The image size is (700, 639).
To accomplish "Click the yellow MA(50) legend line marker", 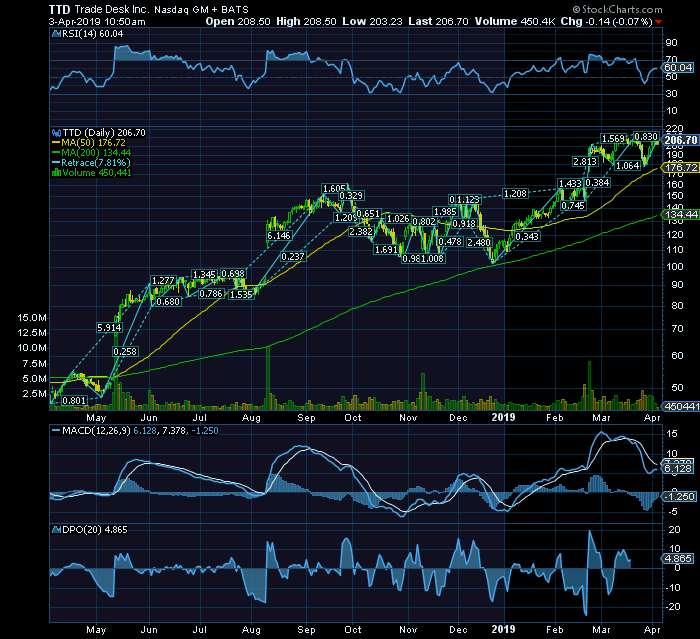I will point(56,143).
